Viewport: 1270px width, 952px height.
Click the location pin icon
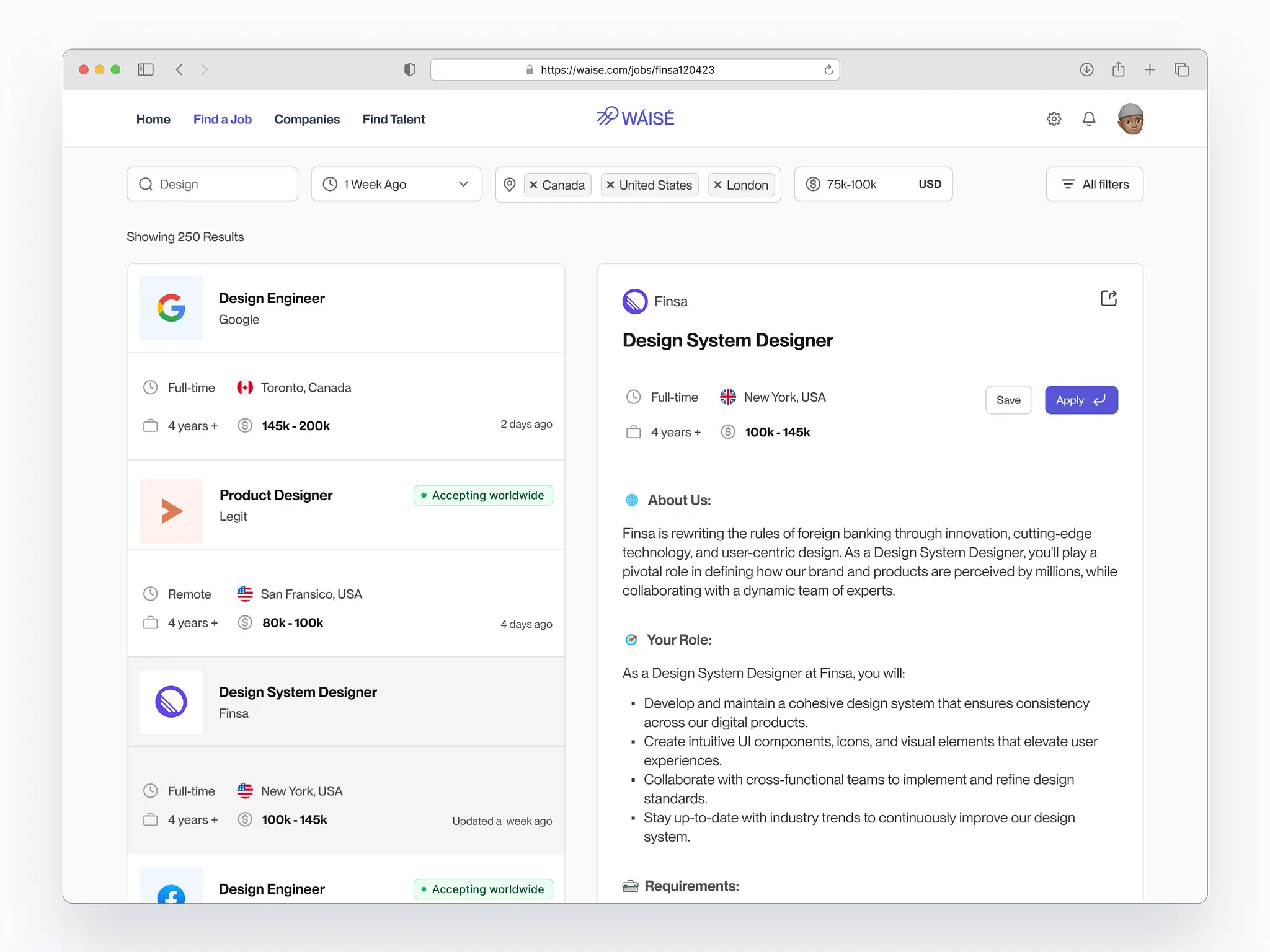pos(510,185)
